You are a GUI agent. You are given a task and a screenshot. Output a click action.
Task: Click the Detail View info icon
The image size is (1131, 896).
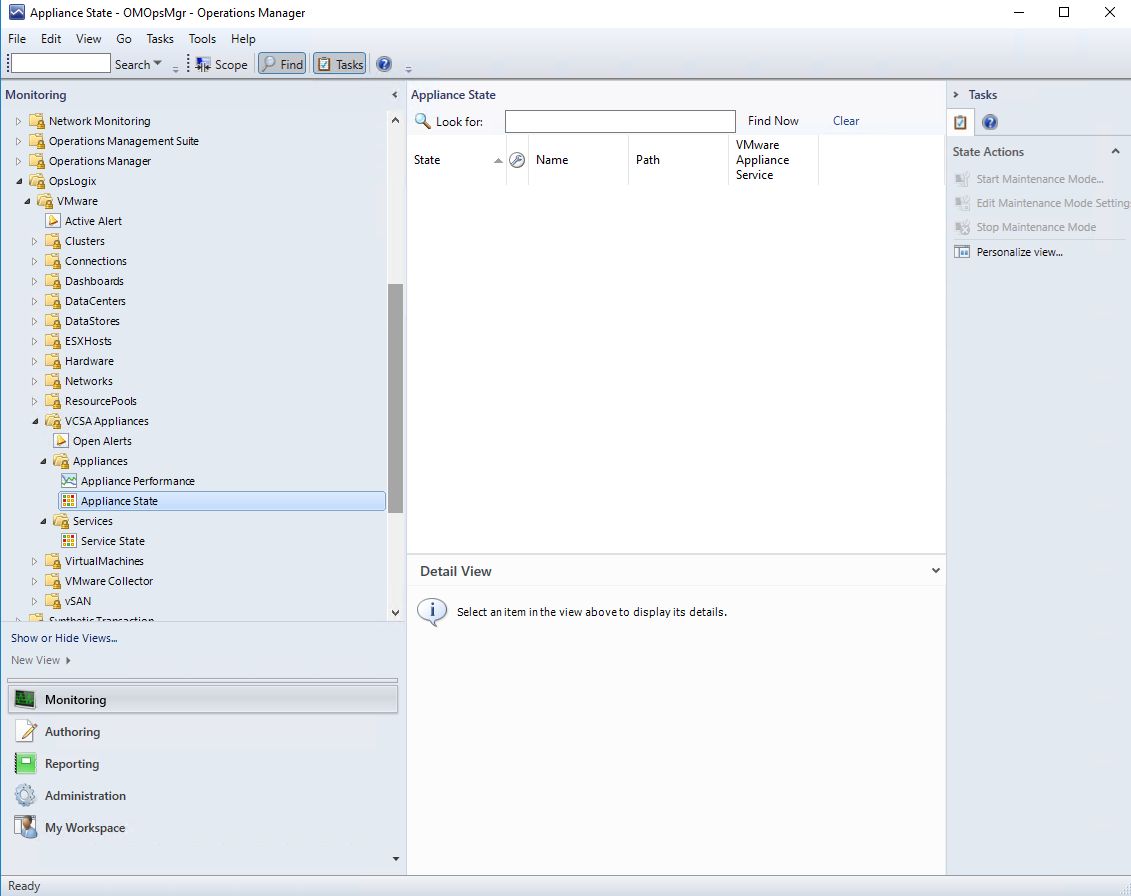pos(432,612)
